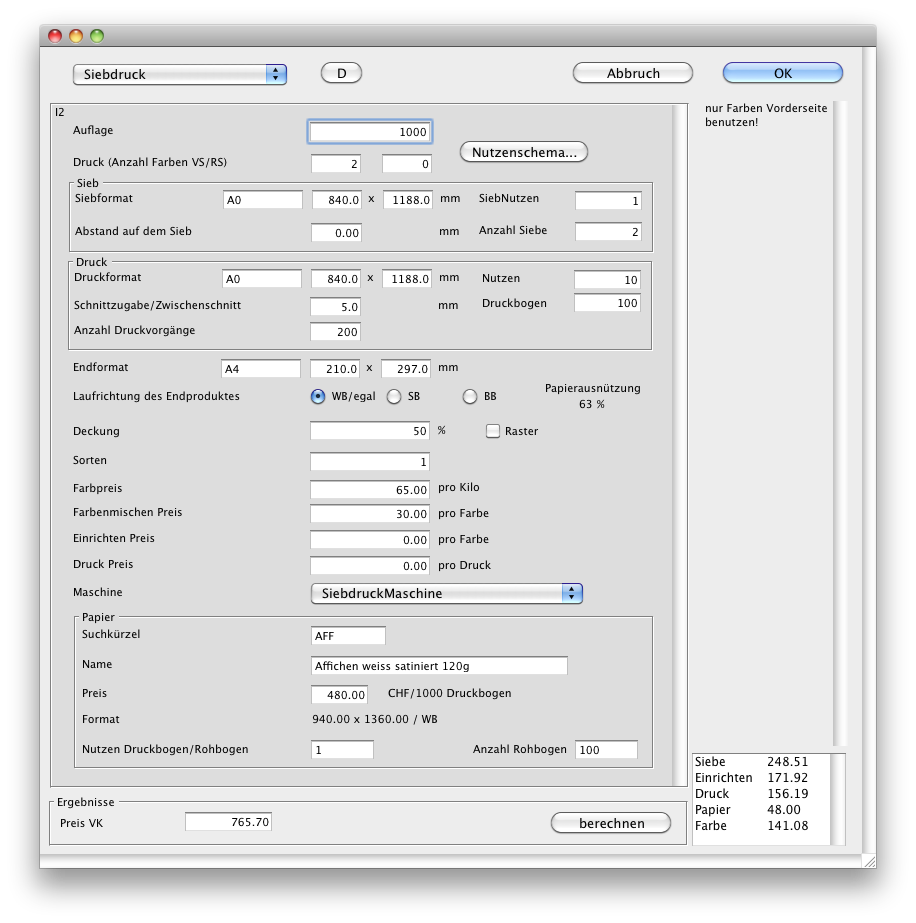The image size is (916, 923).
Task: Click the small D button
Action: (341, 73)
